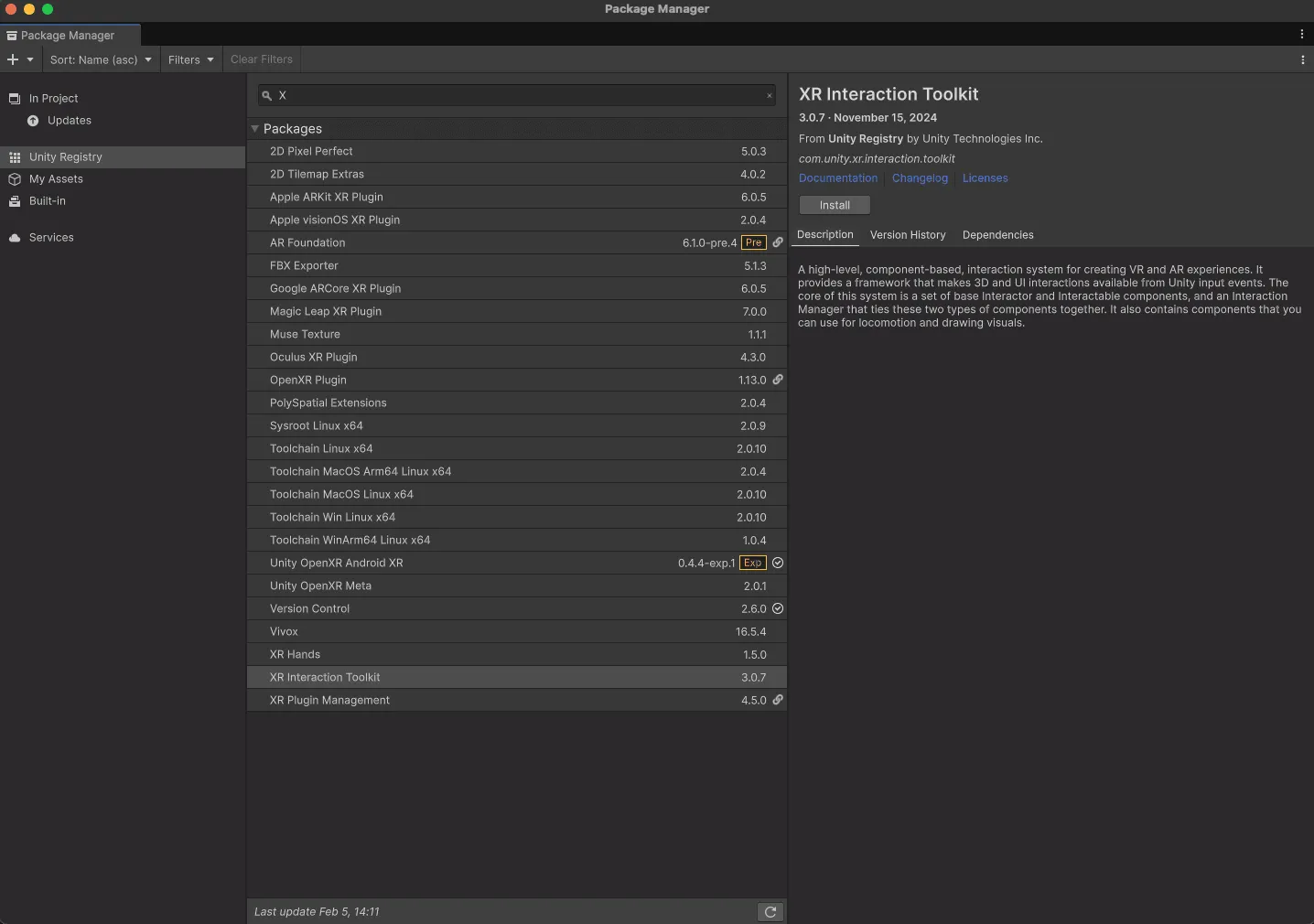The image size is (1314, 924).
Task: Open the Sort: Name (asc) dropdown
Action: click(101, 59)
